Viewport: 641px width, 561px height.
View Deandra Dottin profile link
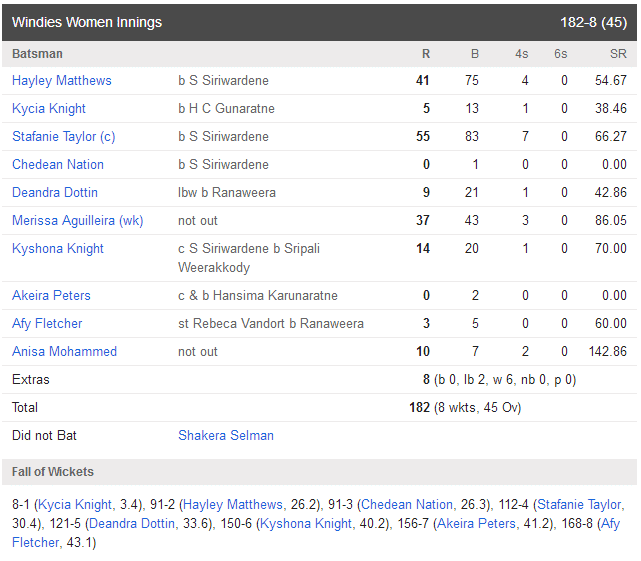55,193
